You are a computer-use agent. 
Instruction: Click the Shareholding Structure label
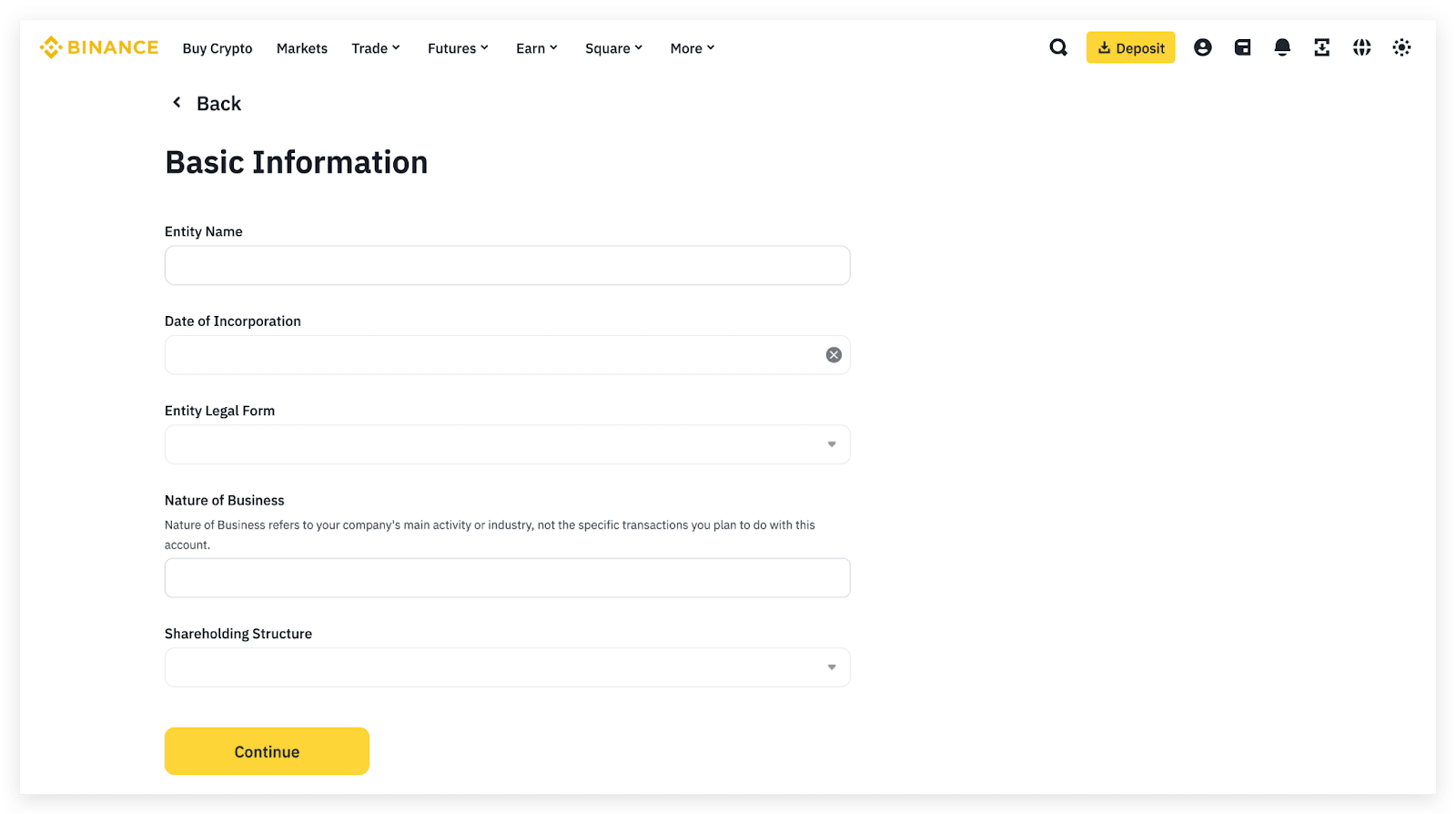coord(238,634)
